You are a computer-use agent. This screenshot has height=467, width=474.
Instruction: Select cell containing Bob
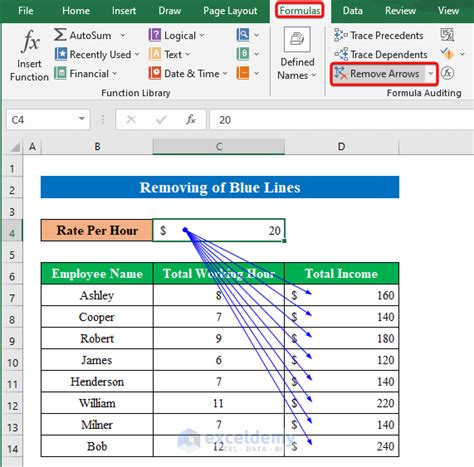click(x=97, y=446)
